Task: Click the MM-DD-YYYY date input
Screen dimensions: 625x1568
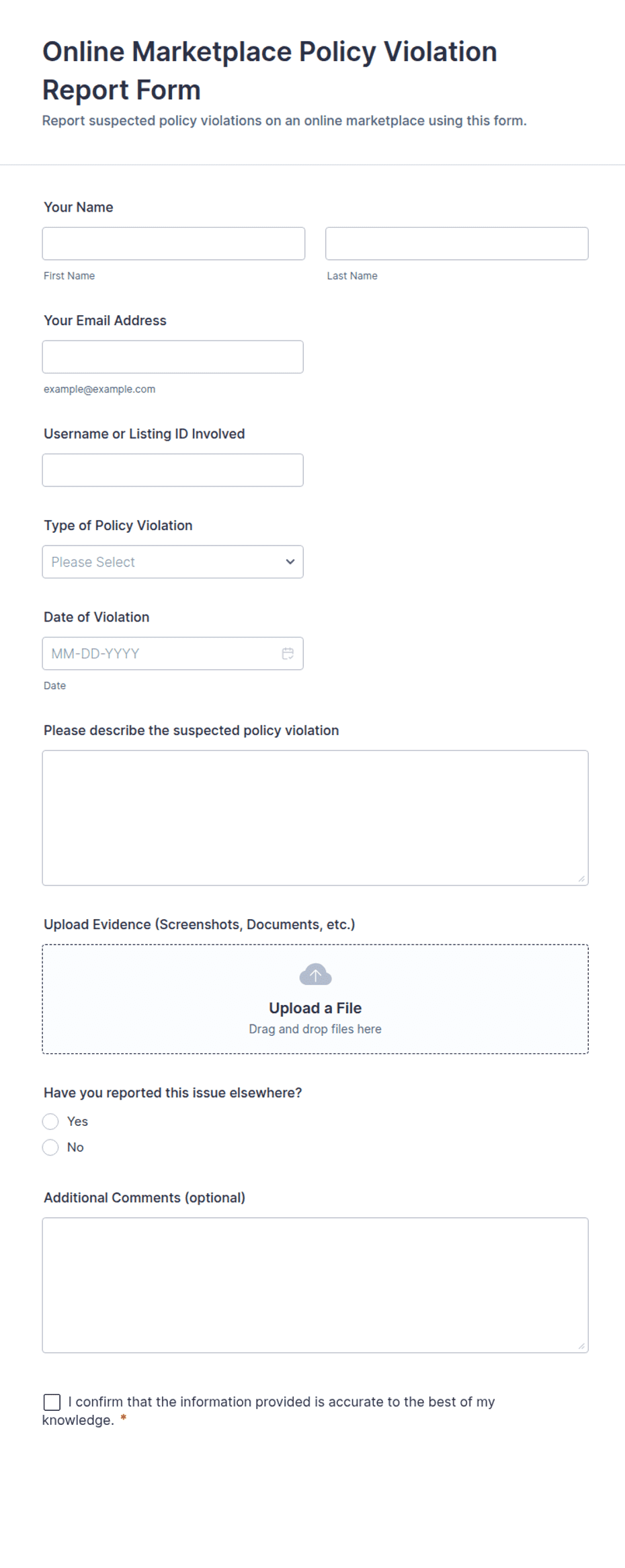Action: (173, 654)
